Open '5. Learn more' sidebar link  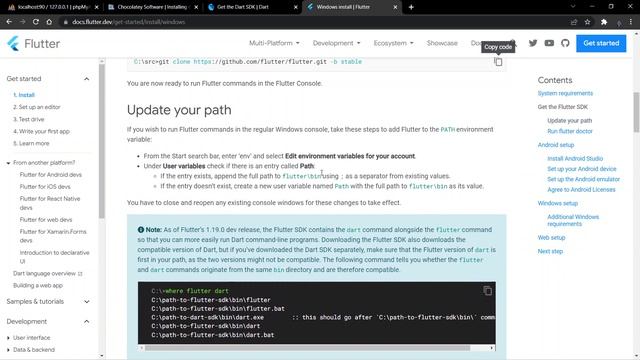[31, 143]
